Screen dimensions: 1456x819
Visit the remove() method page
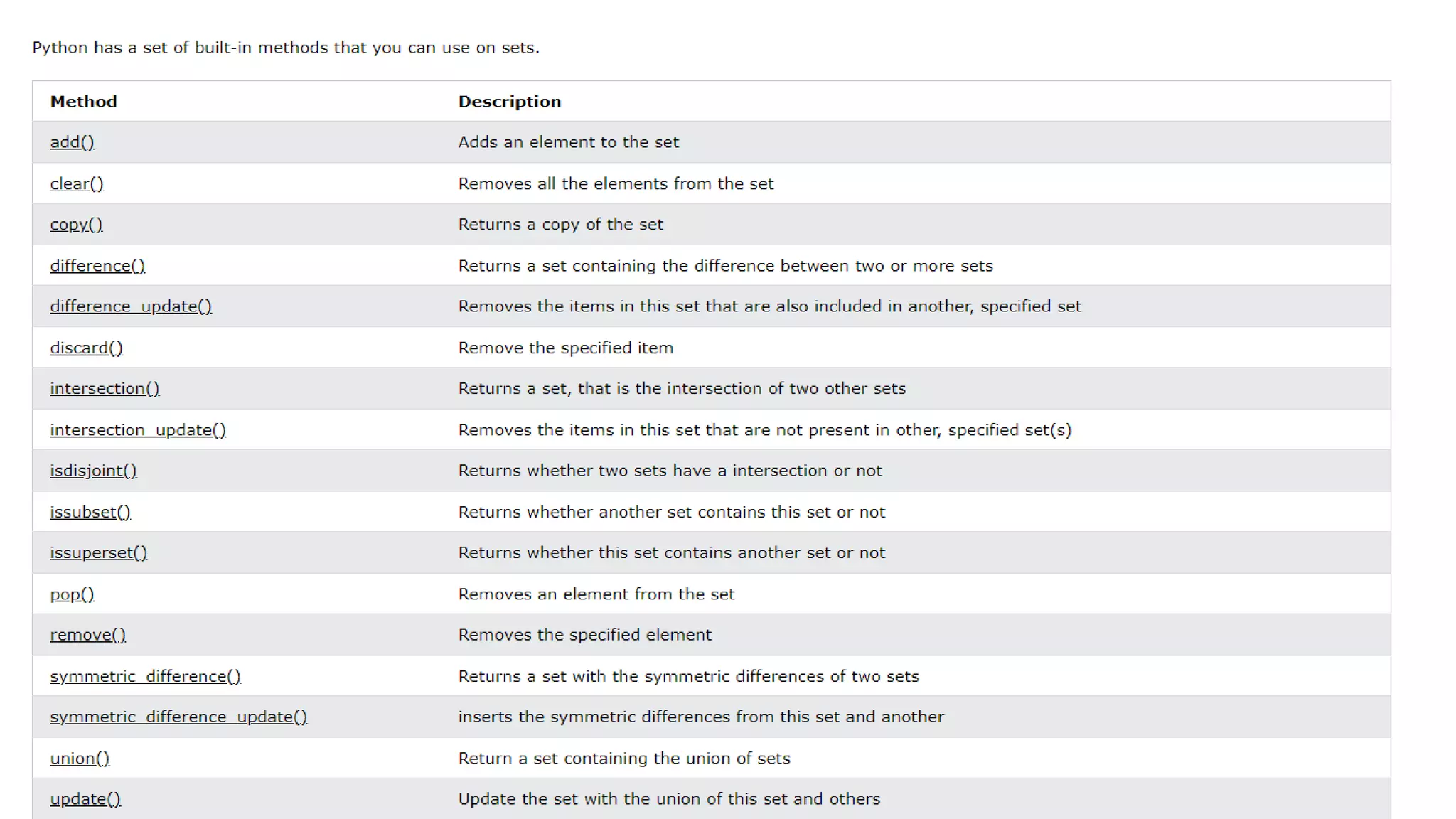pyautogui.click(x=87, y=635)
